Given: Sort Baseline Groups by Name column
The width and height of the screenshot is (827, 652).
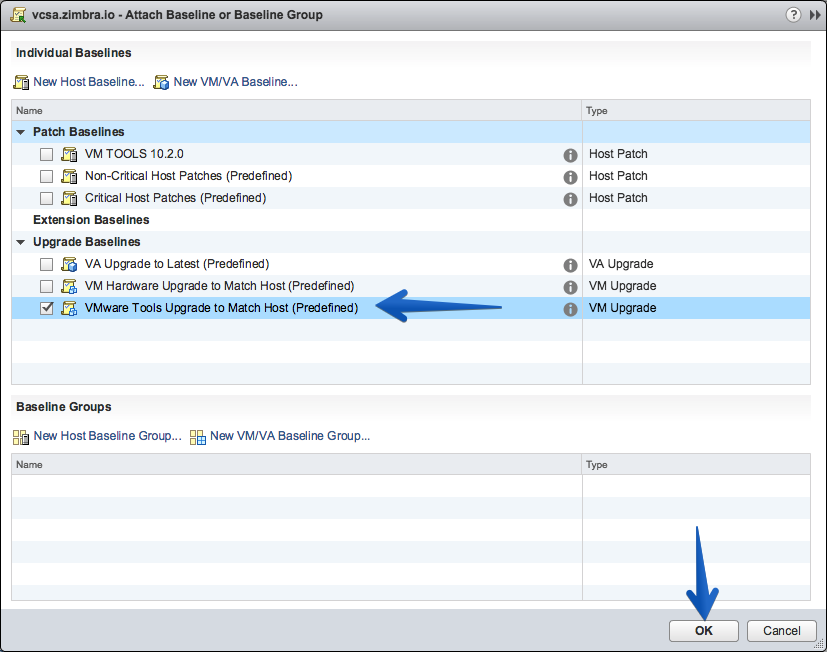Looking at the screenshot, I should pos(297,464).
